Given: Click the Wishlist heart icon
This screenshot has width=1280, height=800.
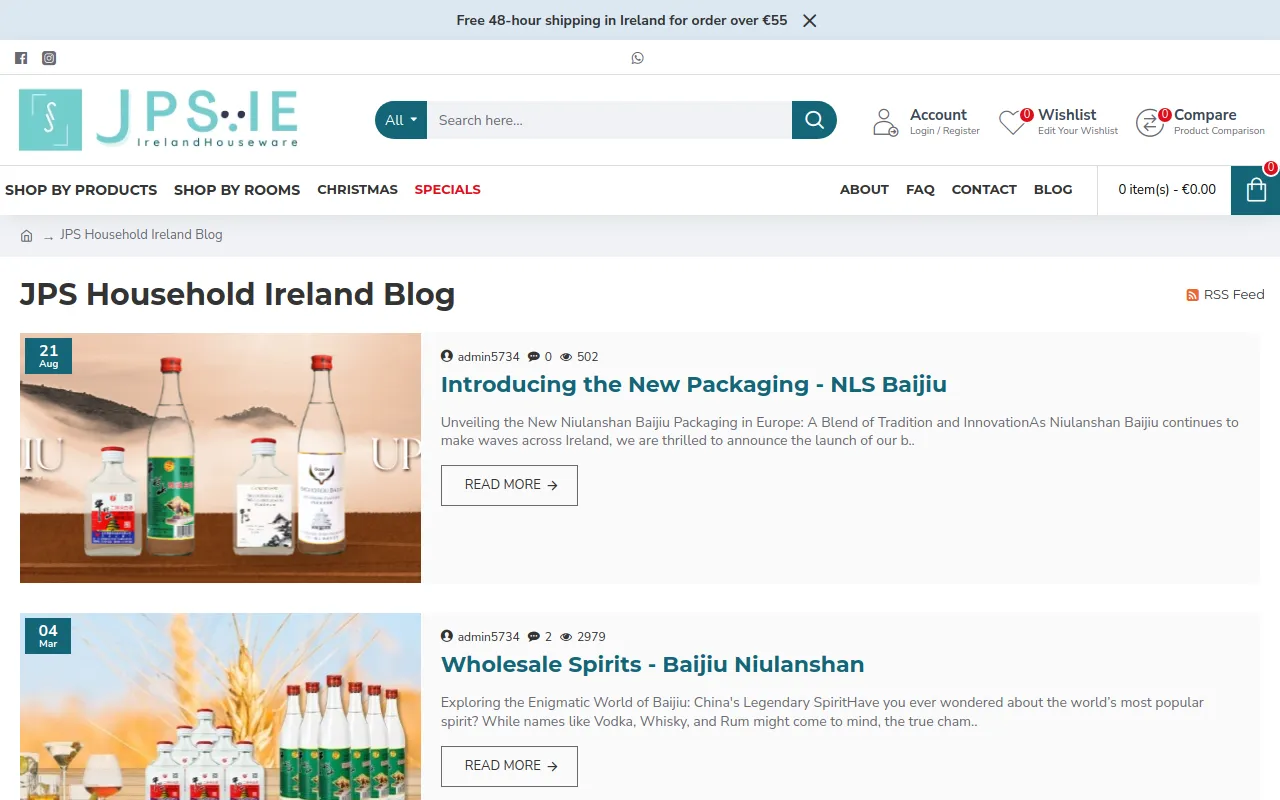Looking at the screenshot, I should point(1013,122).
